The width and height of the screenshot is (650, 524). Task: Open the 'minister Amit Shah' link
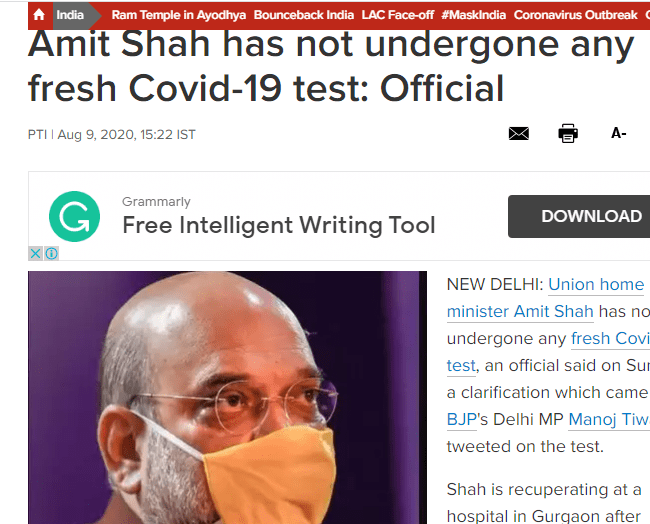coord(520,312)
